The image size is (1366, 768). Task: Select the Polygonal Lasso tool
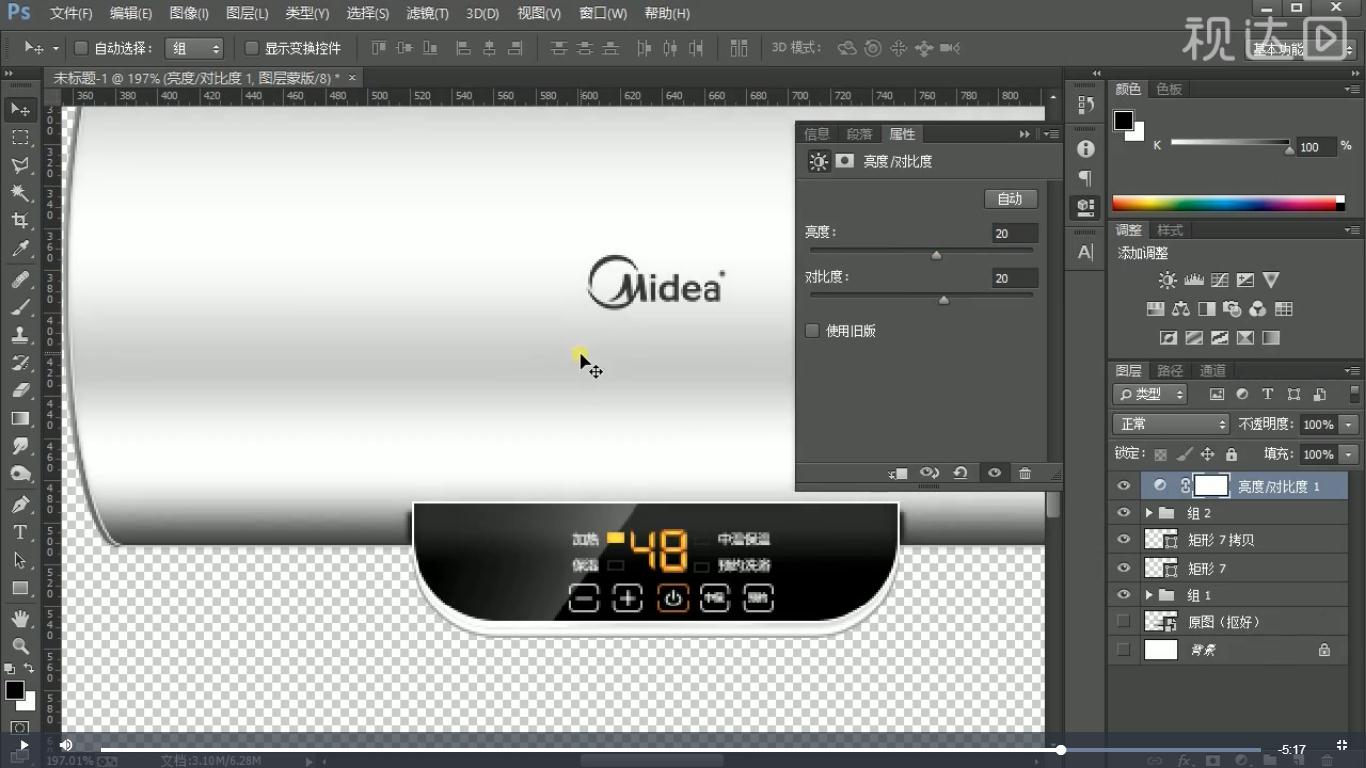click(x=20, y=165)
